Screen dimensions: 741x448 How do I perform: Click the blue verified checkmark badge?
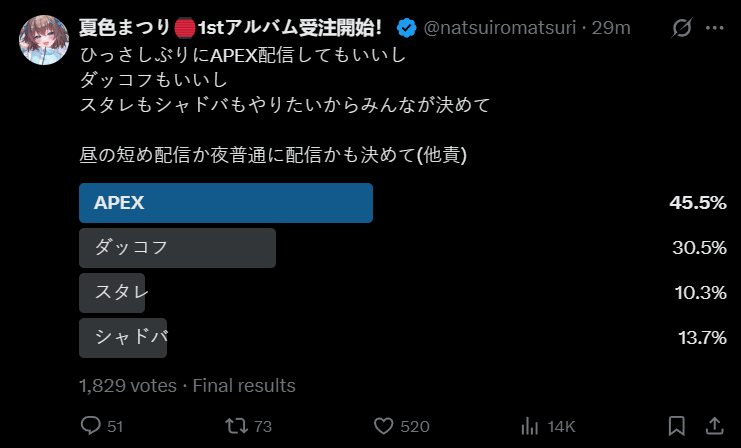[x=408, y=28]
